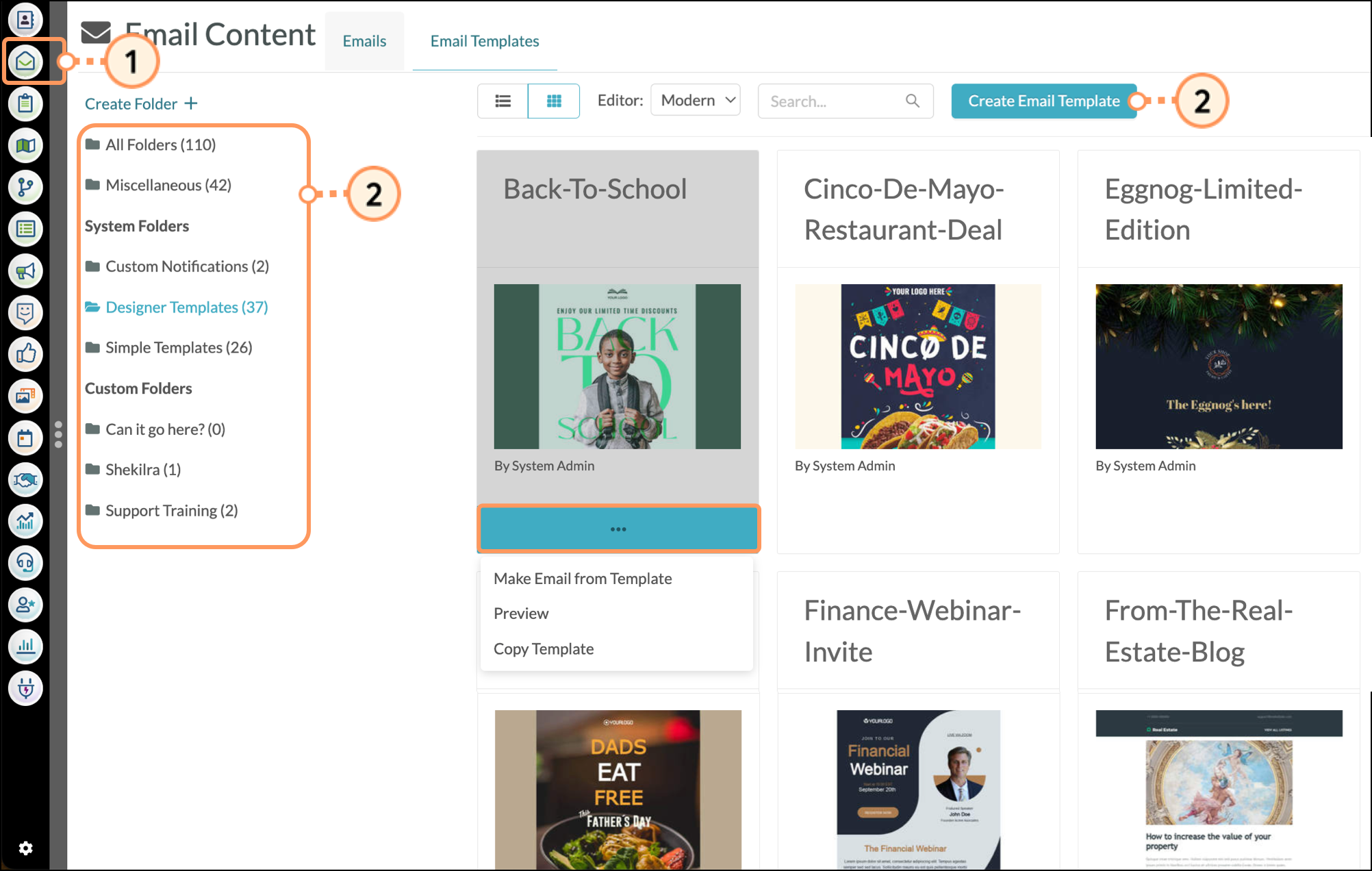Image resolution: width=1372 pixels, height=871 pixels.
Task: Select Designer Templates (37) folder
Action: (x=177, y=307)
